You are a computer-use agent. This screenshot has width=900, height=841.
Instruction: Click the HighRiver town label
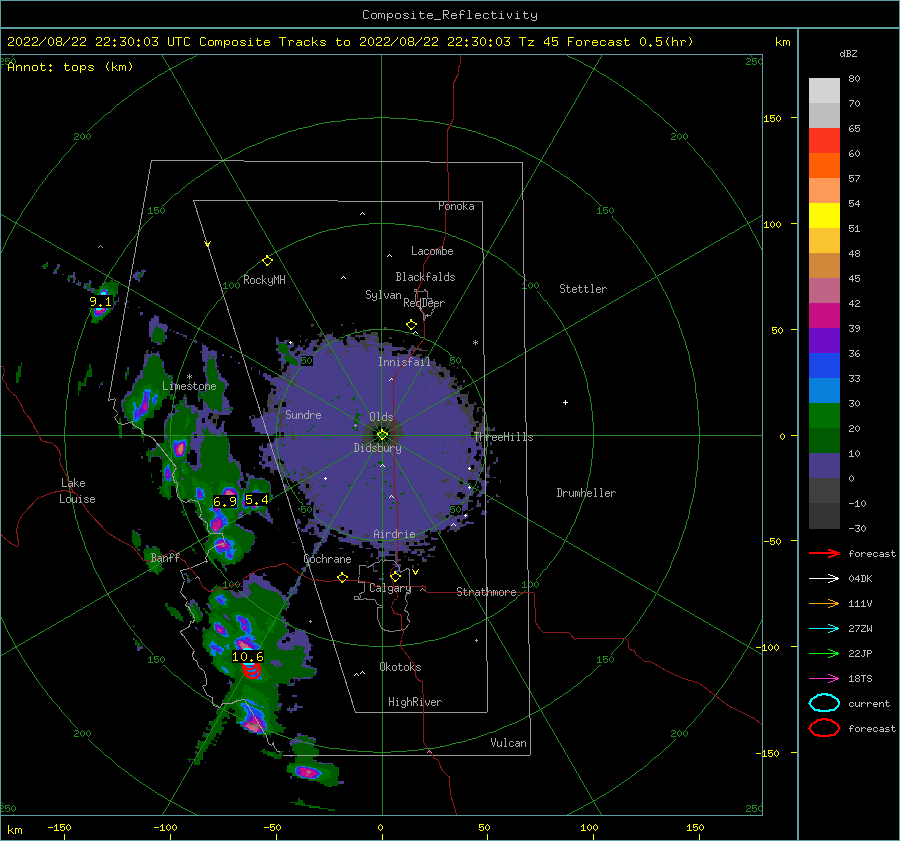click(415, 702)
